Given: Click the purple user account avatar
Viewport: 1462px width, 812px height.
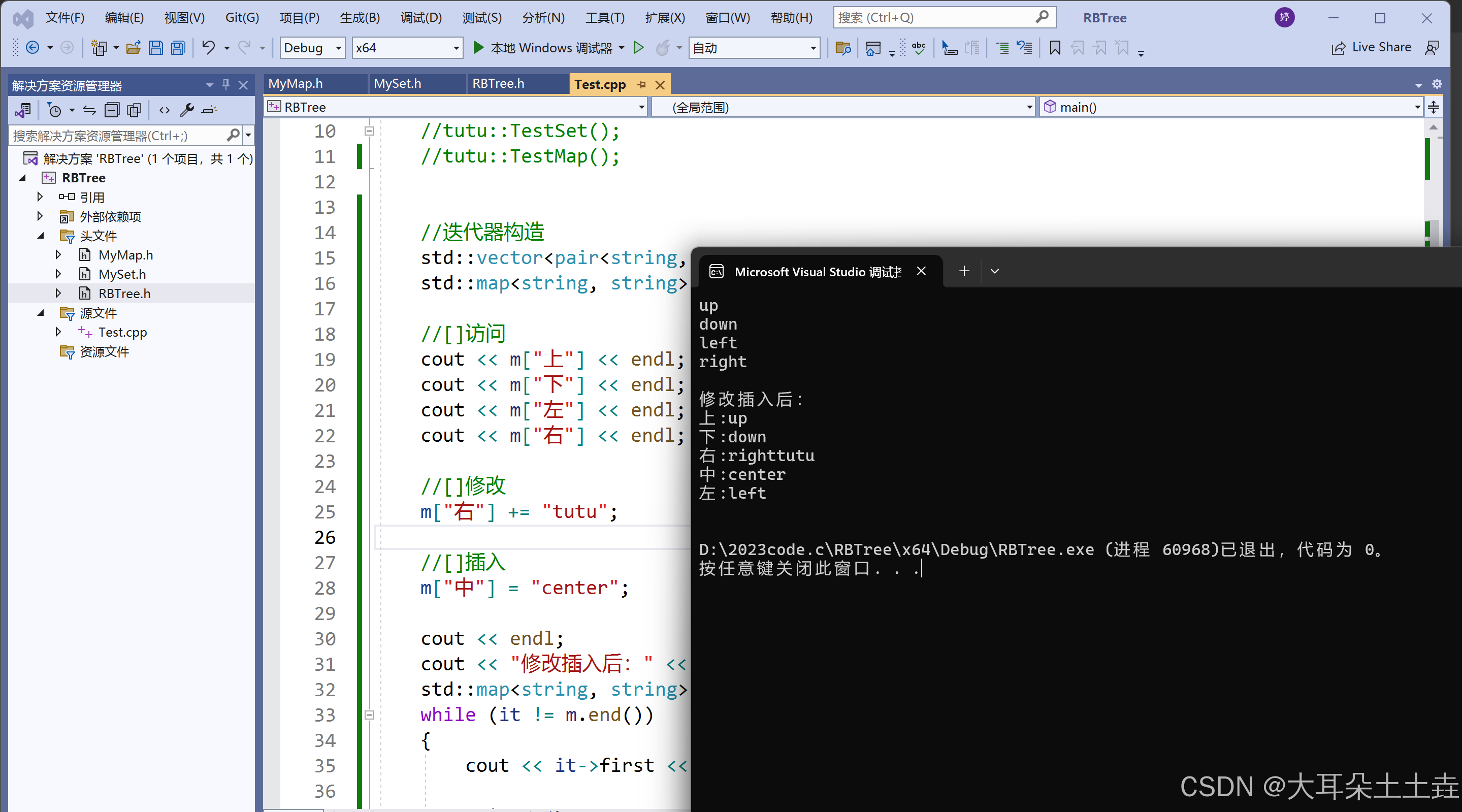Looking at the screenshot, I should (1284, 18).
